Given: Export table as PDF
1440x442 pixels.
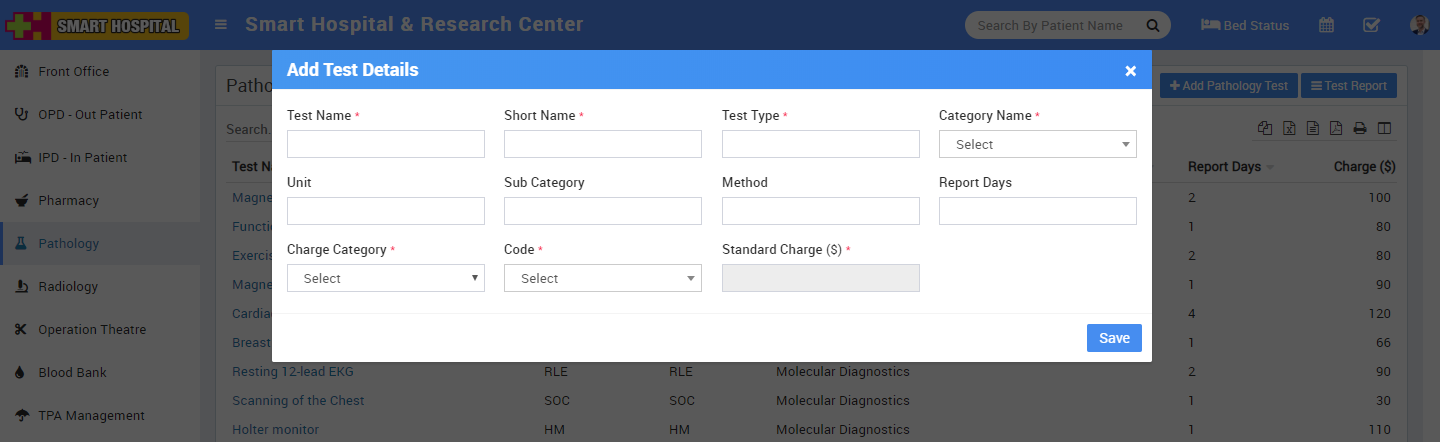Looking at the screenshot, I should click(1336, 128).
